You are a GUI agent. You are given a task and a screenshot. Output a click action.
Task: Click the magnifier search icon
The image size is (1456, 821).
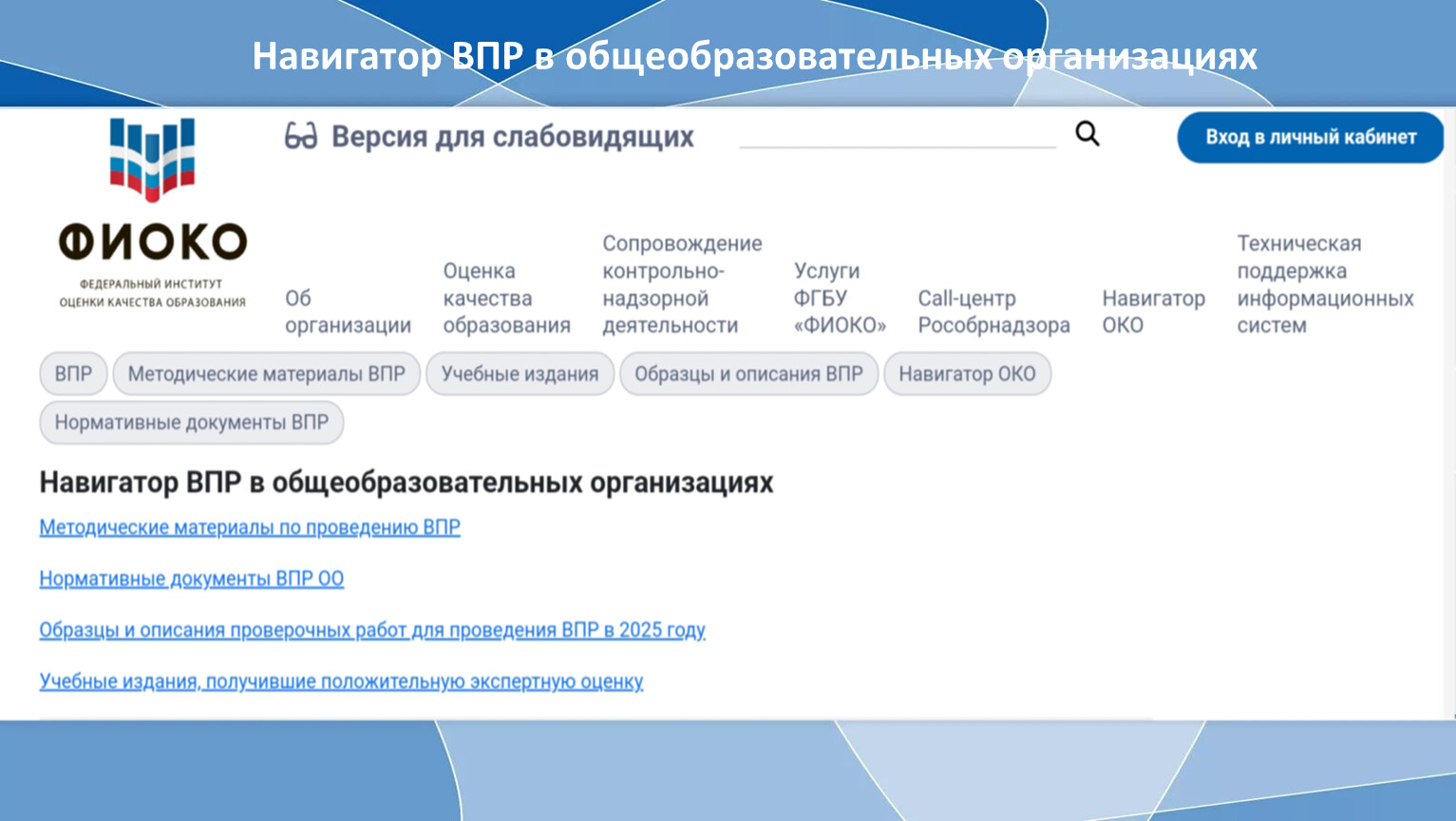pos(1087,134)
